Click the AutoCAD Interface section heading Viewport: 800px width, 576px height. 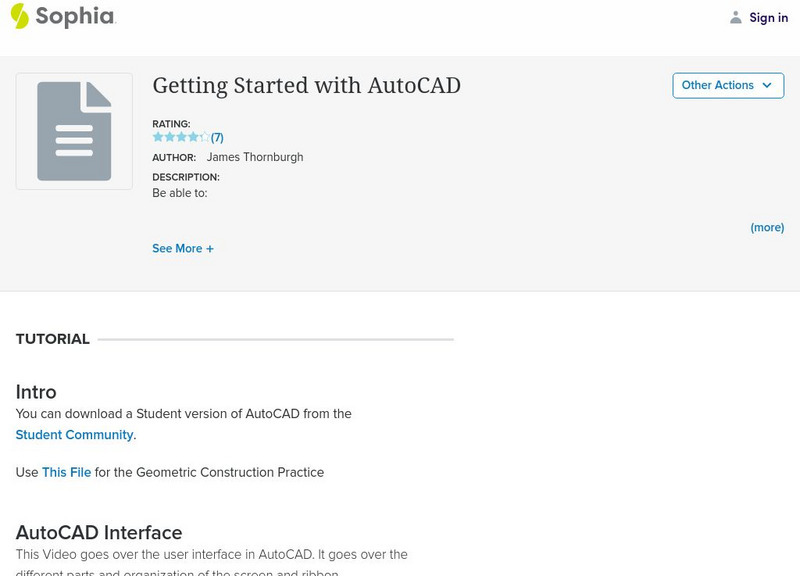(99, 532)
